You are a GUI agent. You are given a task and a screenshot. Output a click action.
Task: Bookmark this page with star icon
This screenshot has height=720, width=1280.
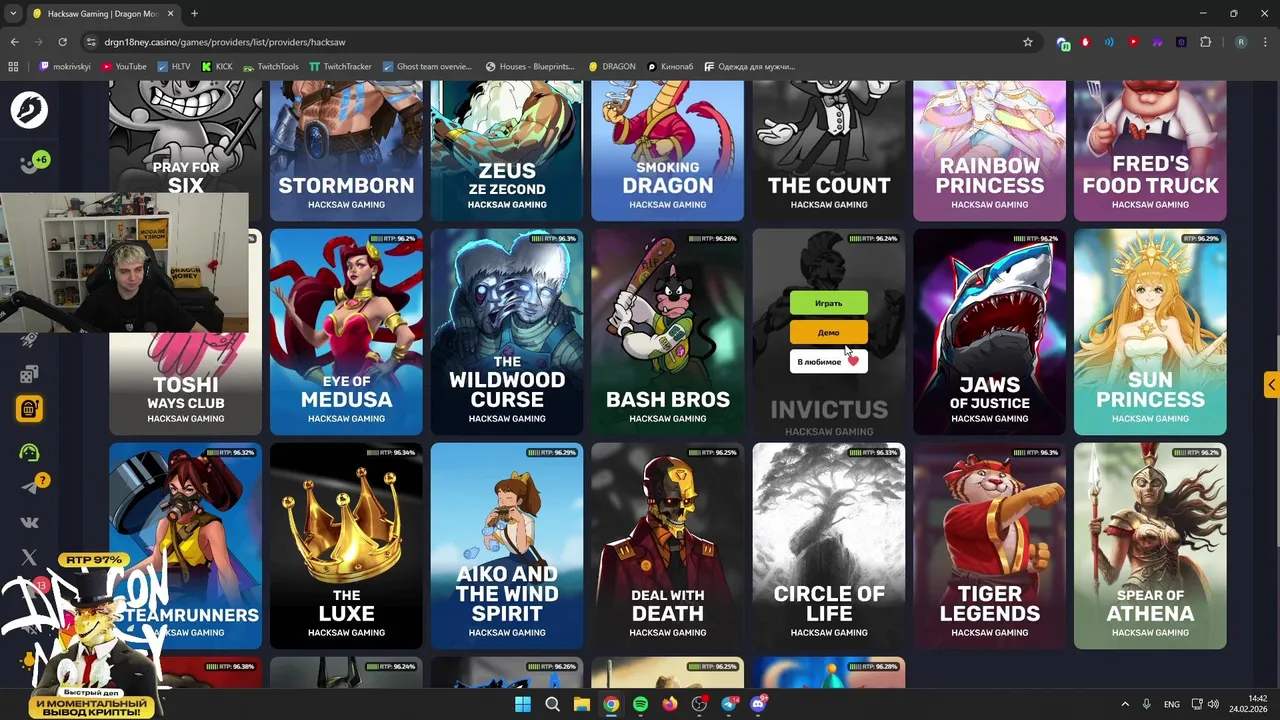click(x=1027, y=42)
